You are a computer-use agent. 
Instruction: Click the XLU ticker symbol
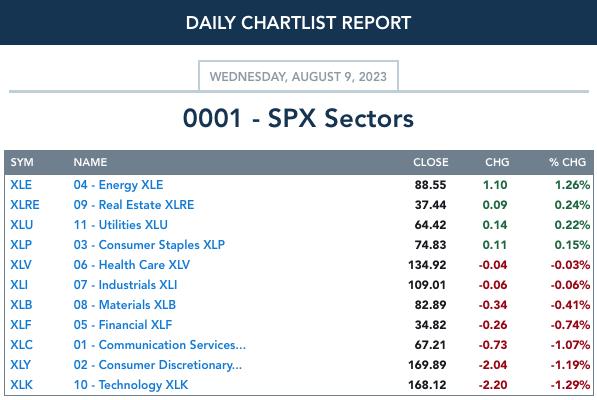pyautogui.click(x=22, y=225)
